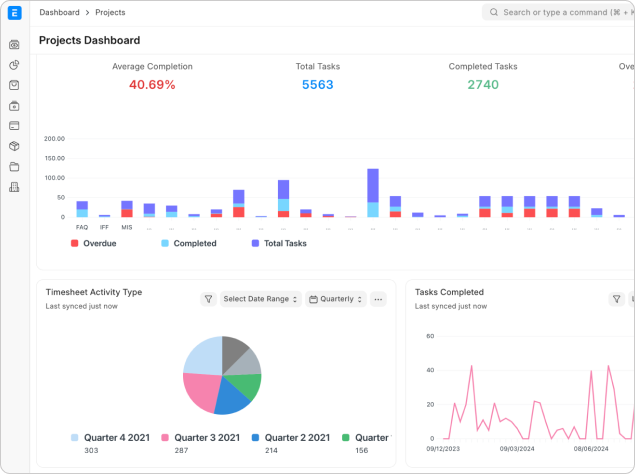Click the folder icon in the sidebar
Viewport: 635px width, 474px height.
pos(14,167)
